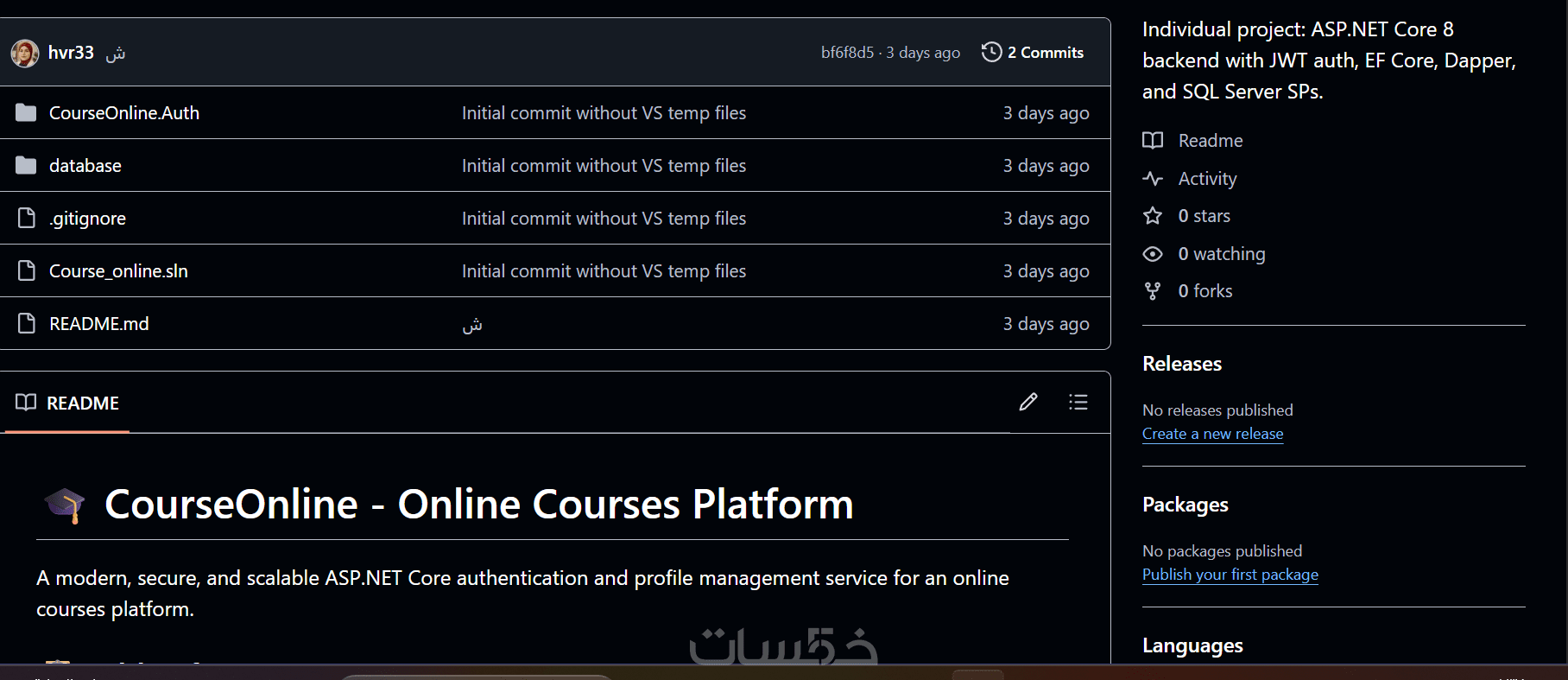View the 0 watching link
Image resolution: width=1568 pixels, height=680 pixels.
(1222, 254)
